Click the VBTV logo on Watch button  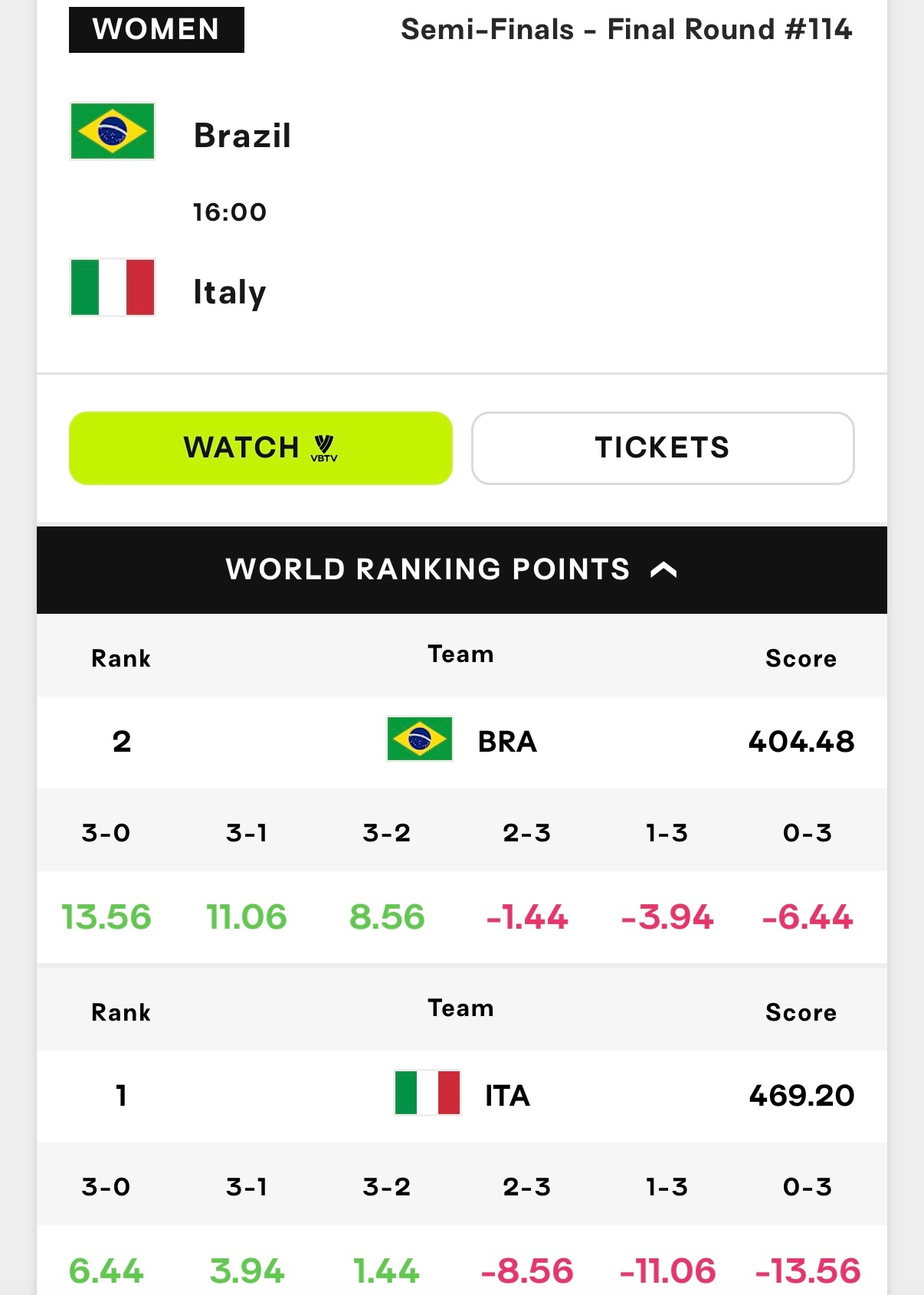coord(324,448)
